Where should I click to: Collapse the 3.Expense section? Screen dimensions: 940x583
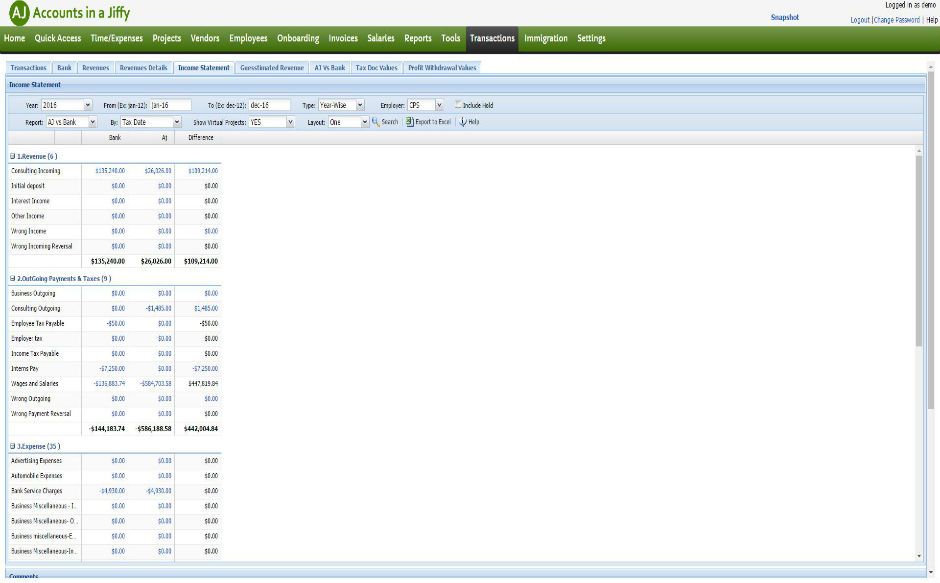(x=13, y=446)
